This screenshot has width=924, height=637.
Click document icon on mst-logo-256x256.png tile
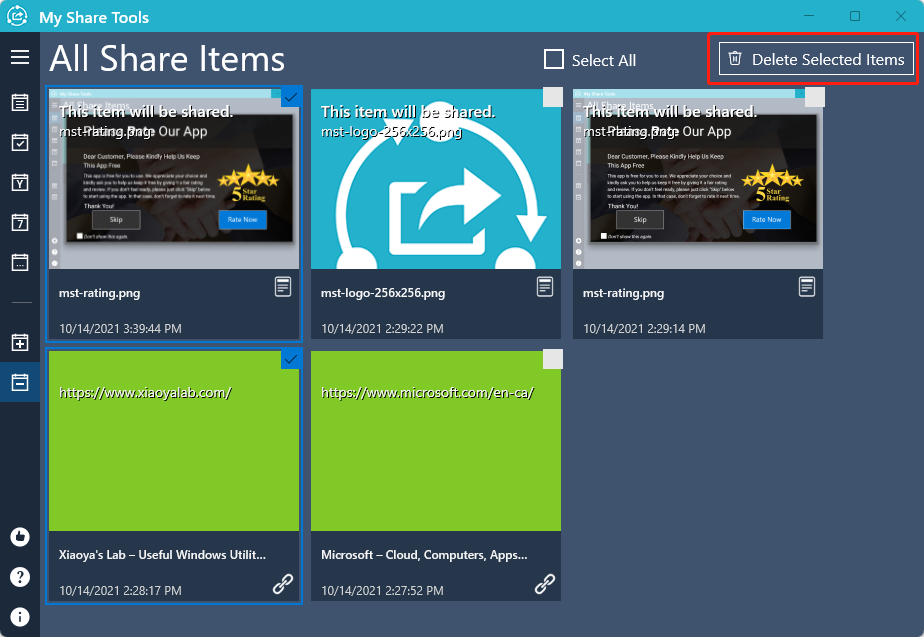pyautogui.click(x=545, y=287)
